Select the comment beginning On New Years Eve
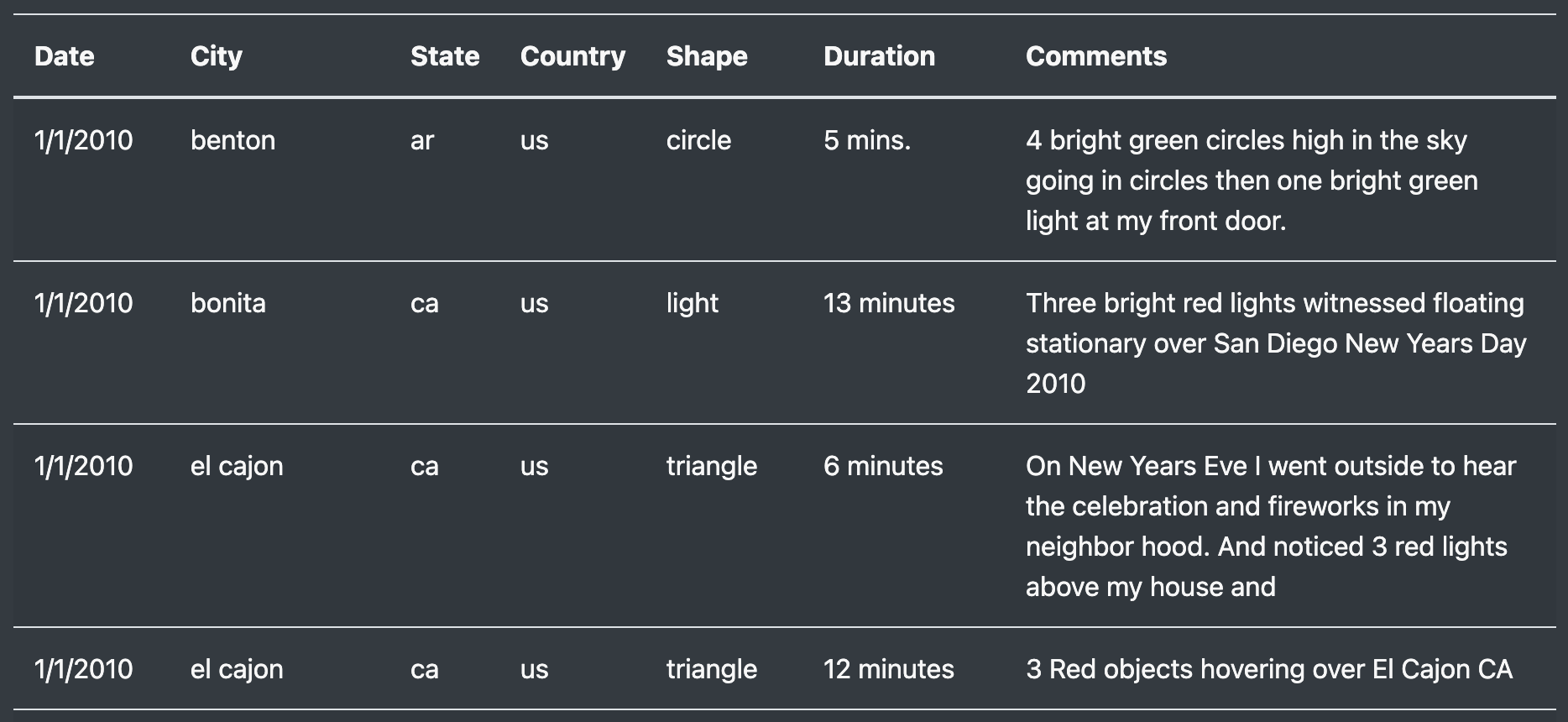Screen dimensions: 1568x722 coord(1271,526)
